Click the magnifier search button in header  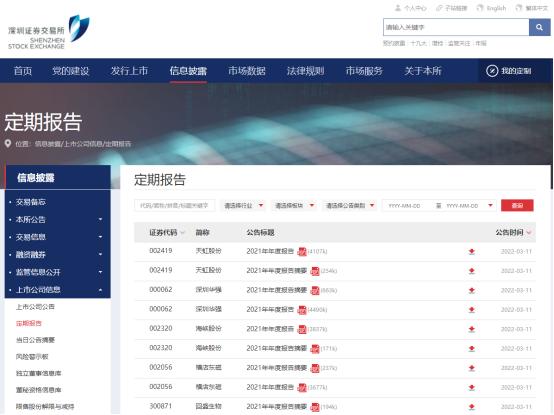click(x=539, y=27)
